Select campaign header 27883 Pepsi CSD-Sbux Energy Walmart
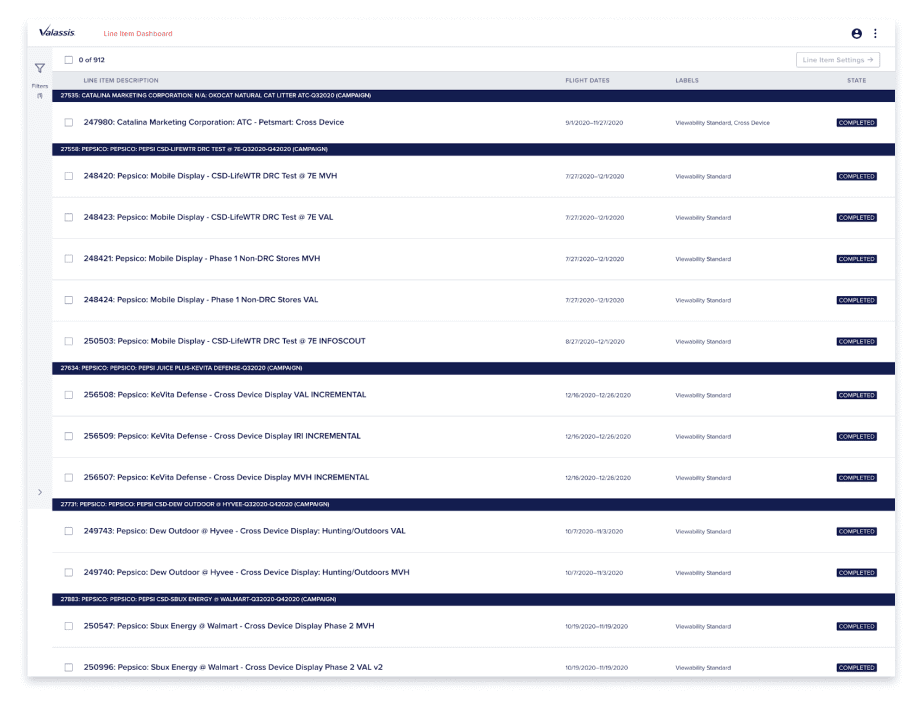 pos(473,599)
